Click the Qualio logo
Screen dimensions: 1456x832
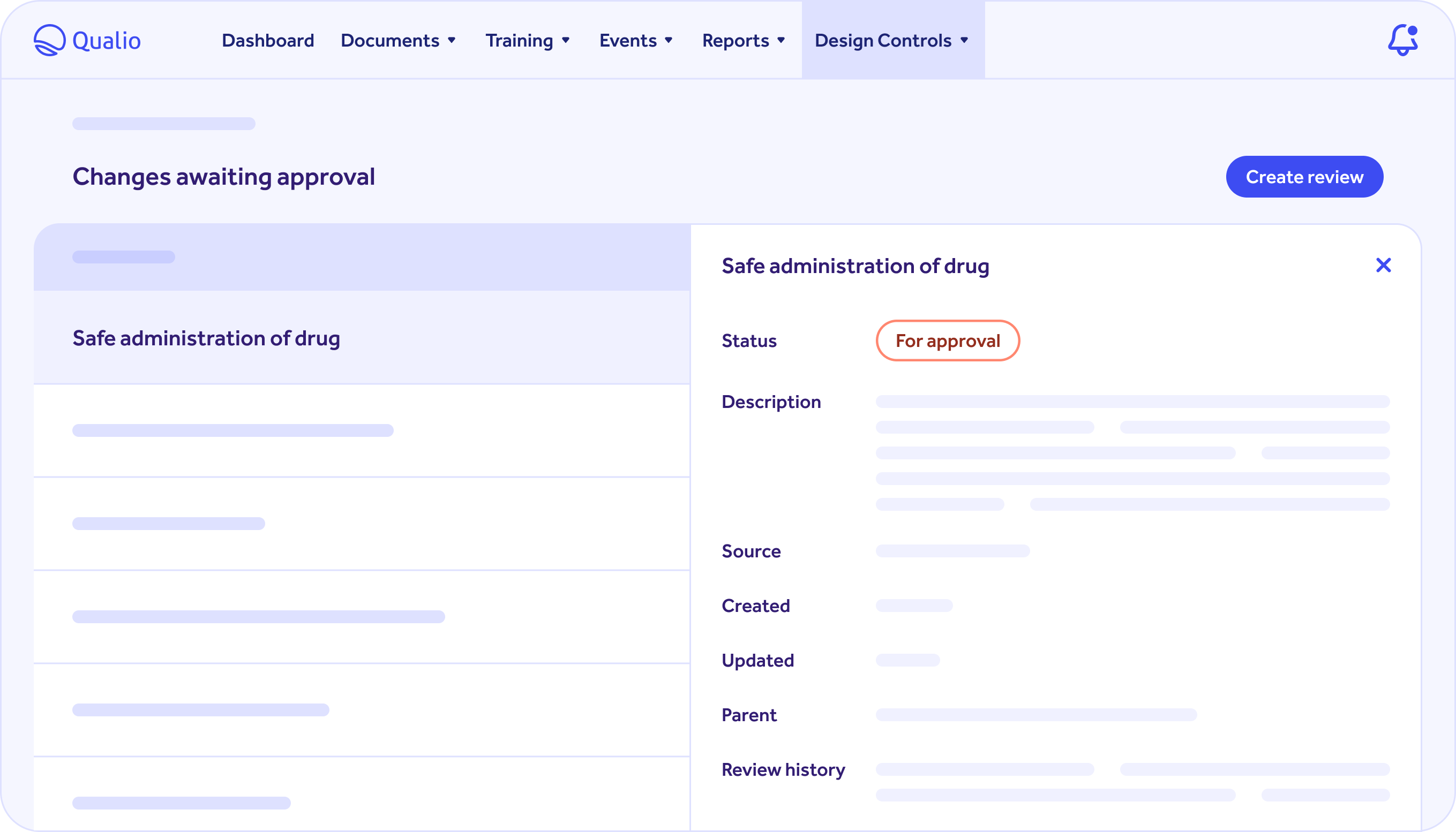[x=87, y=40]
